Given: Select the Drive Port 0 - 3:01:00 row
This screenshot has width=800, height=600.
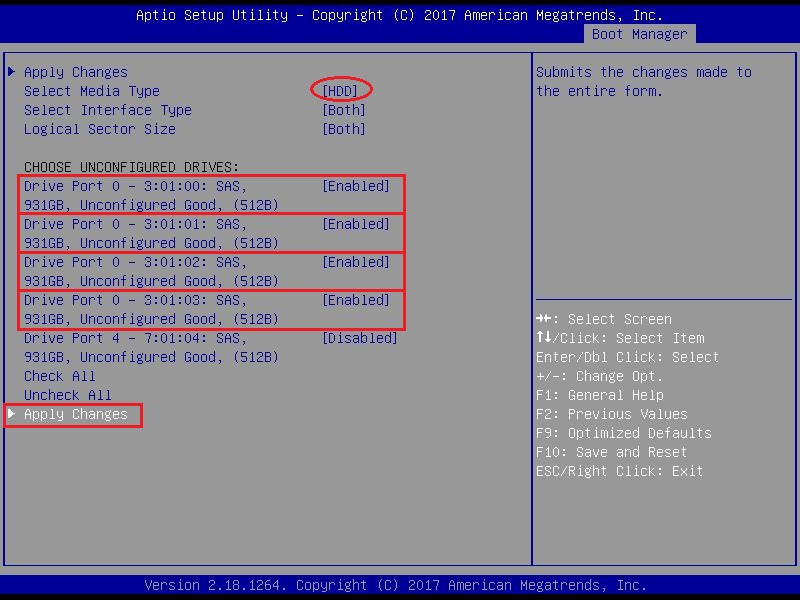Looking at the screenshot, I should pyautogui.click(x=135, y=186).
